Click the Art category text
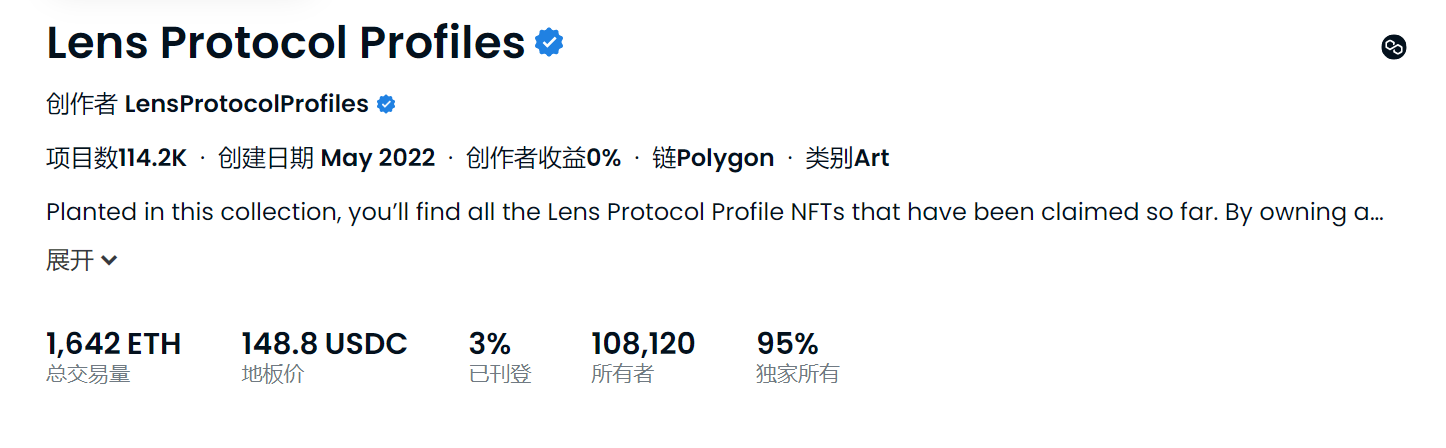 coord(871,158)
